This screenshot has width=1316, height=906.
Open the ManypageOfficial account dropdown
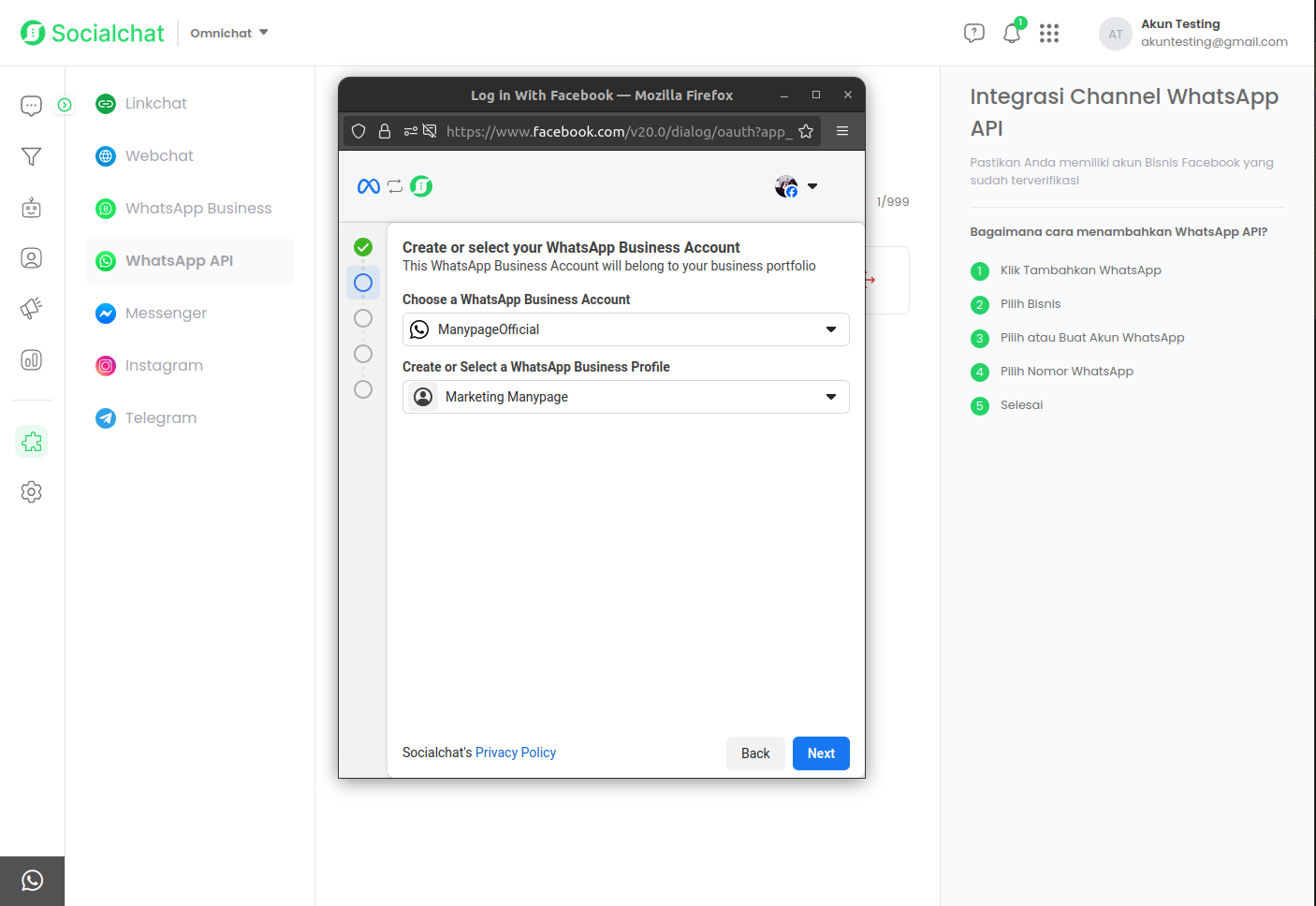[625, 329]
